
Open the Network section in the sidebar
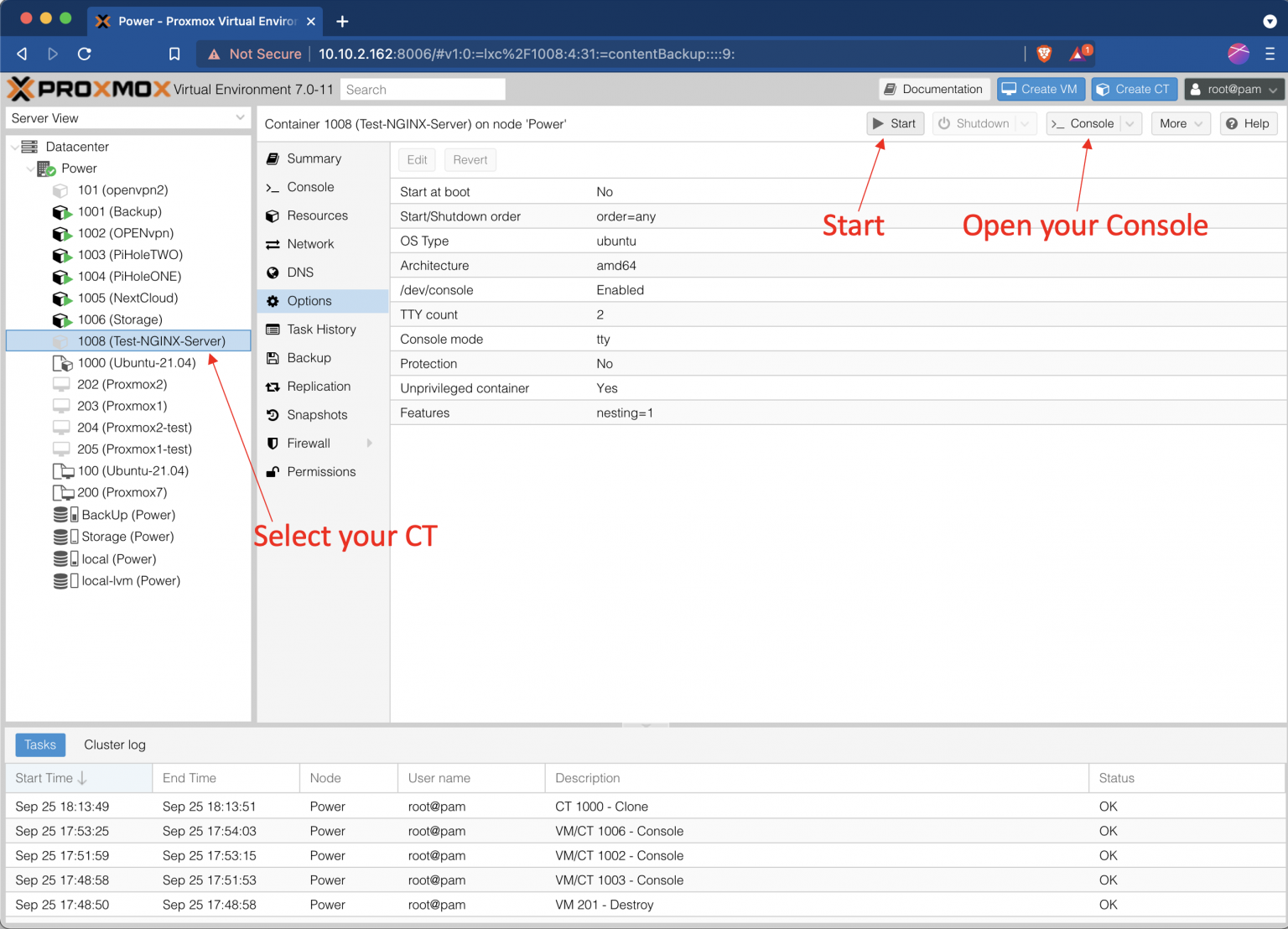pyautogui.click(x=310, y=244)
